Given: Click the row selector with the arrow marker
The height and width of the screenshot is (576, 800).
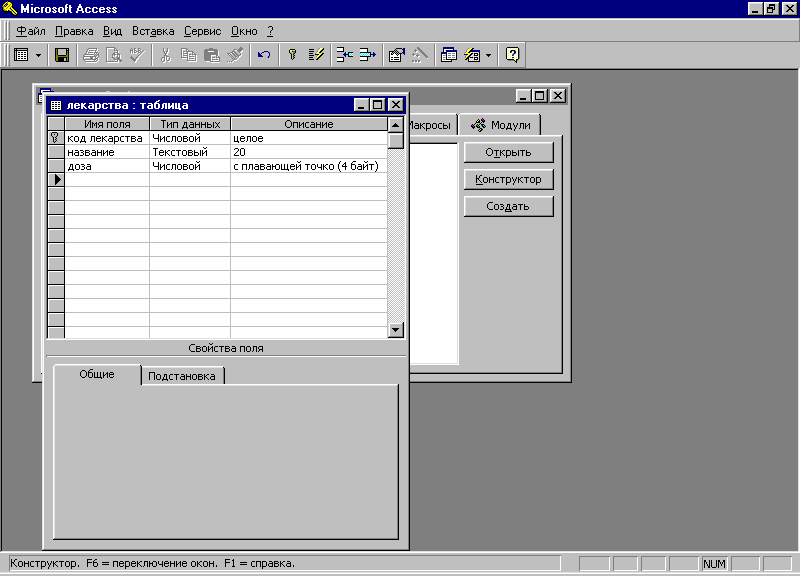Looking at the screenshot, I should tap(56, 180).
